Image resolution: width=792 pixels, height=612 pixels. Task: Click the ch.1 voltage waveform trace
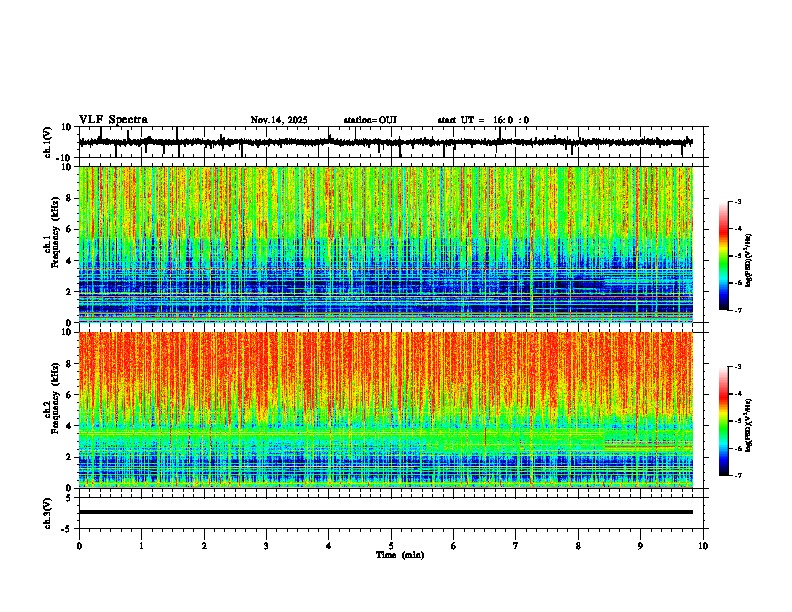point(385,142)
